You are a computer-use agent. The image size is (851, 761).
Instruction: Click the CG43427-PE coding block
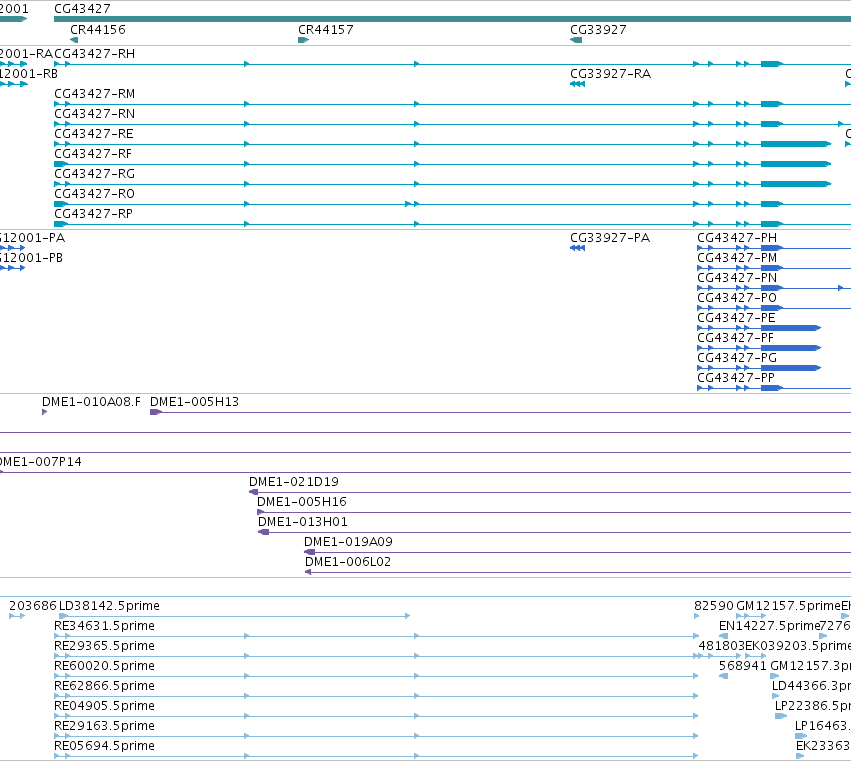(791, 328)
